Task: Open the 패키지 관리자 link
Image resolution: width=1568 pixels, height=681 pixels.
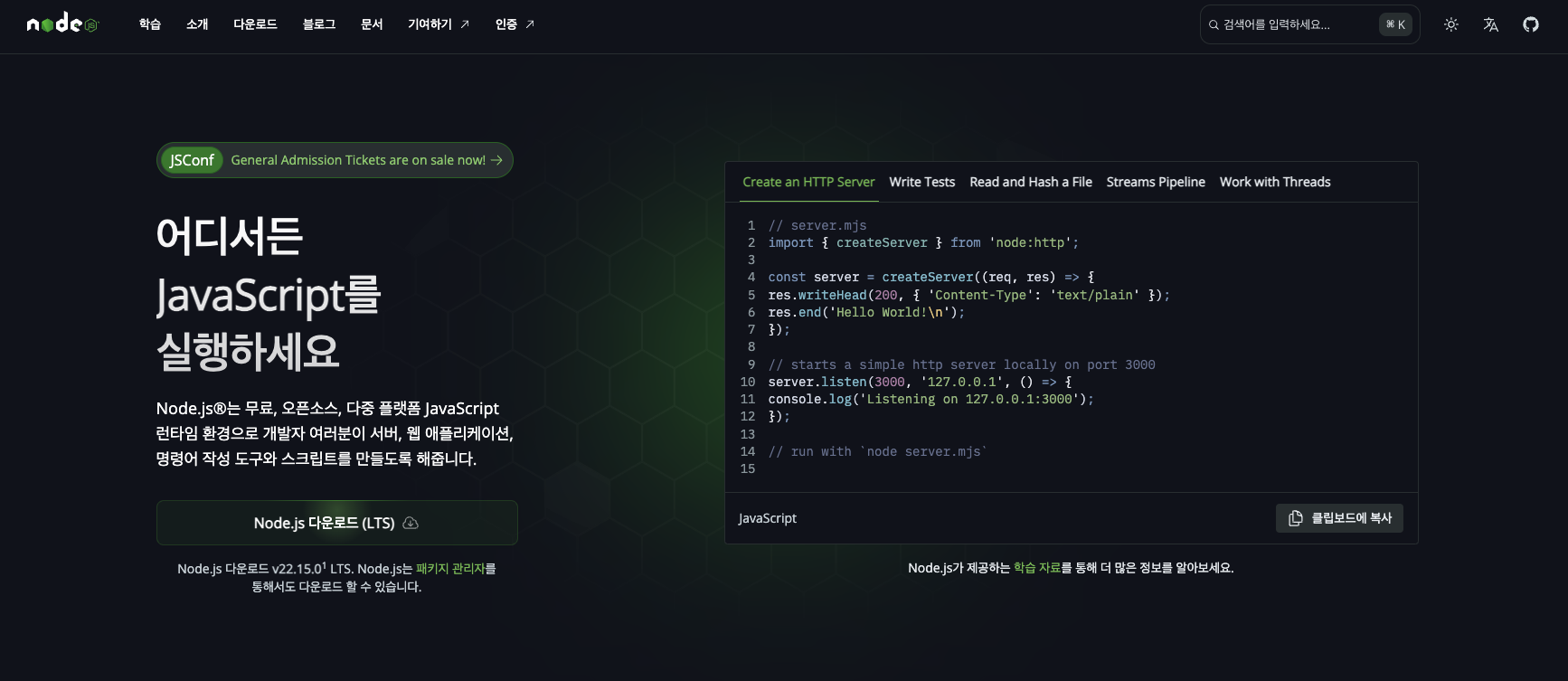Action: [450, 569]
